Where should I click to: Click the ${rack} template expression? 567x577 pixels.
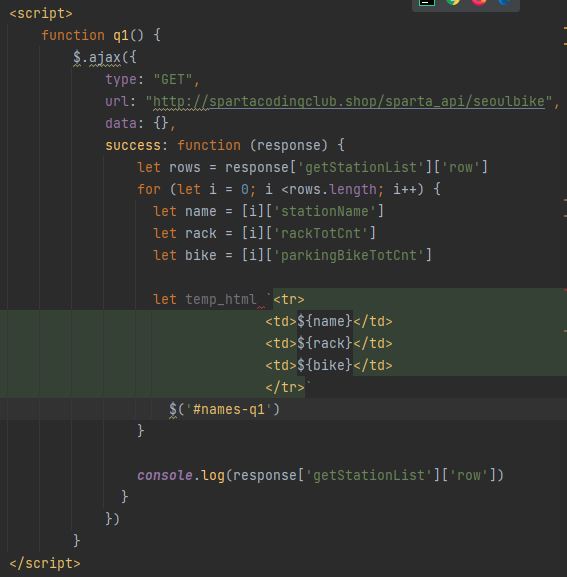pyautogui.click(x=325, y=343)
